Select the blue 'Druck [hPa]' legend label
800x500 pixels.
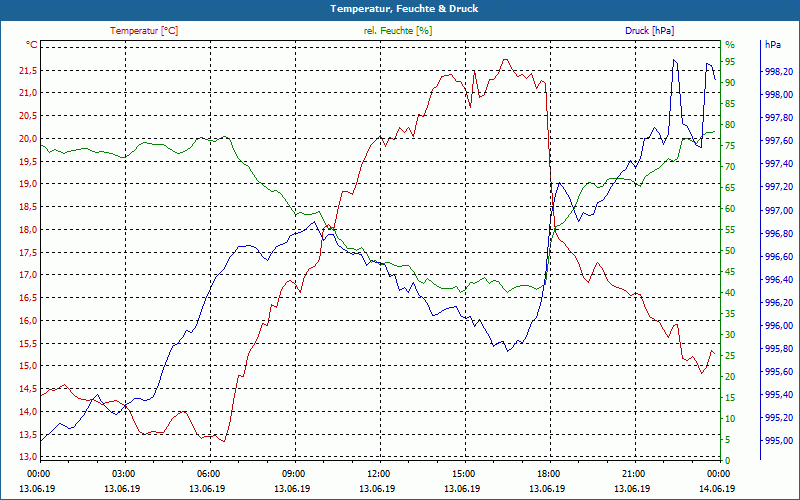tap(649, 31)
